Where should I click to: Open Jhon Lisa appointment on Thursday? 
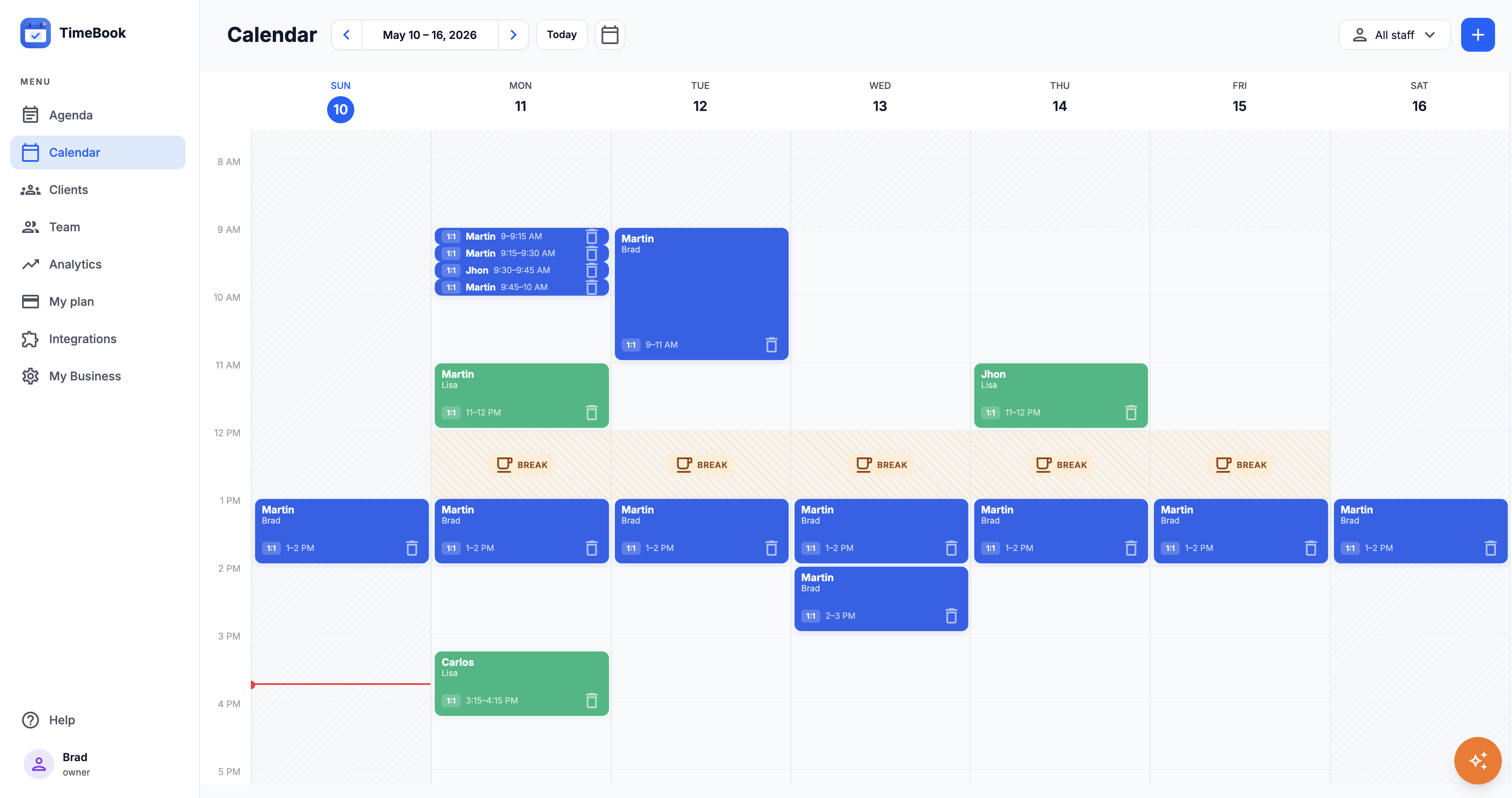1061,396
